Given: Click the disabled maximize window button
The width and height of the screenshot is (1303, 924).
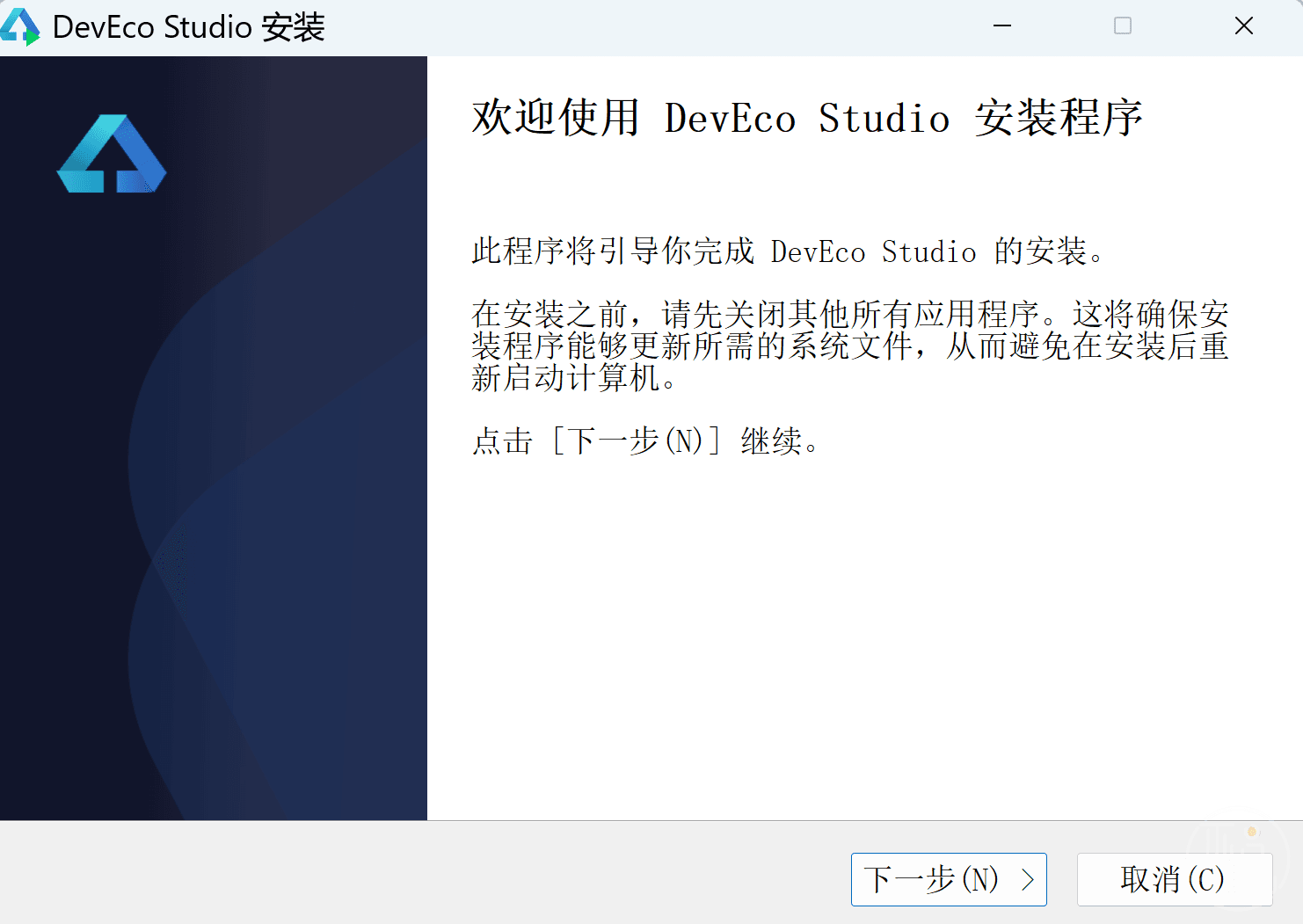Looking at the screenshot, I should (x=1123, y=26).
